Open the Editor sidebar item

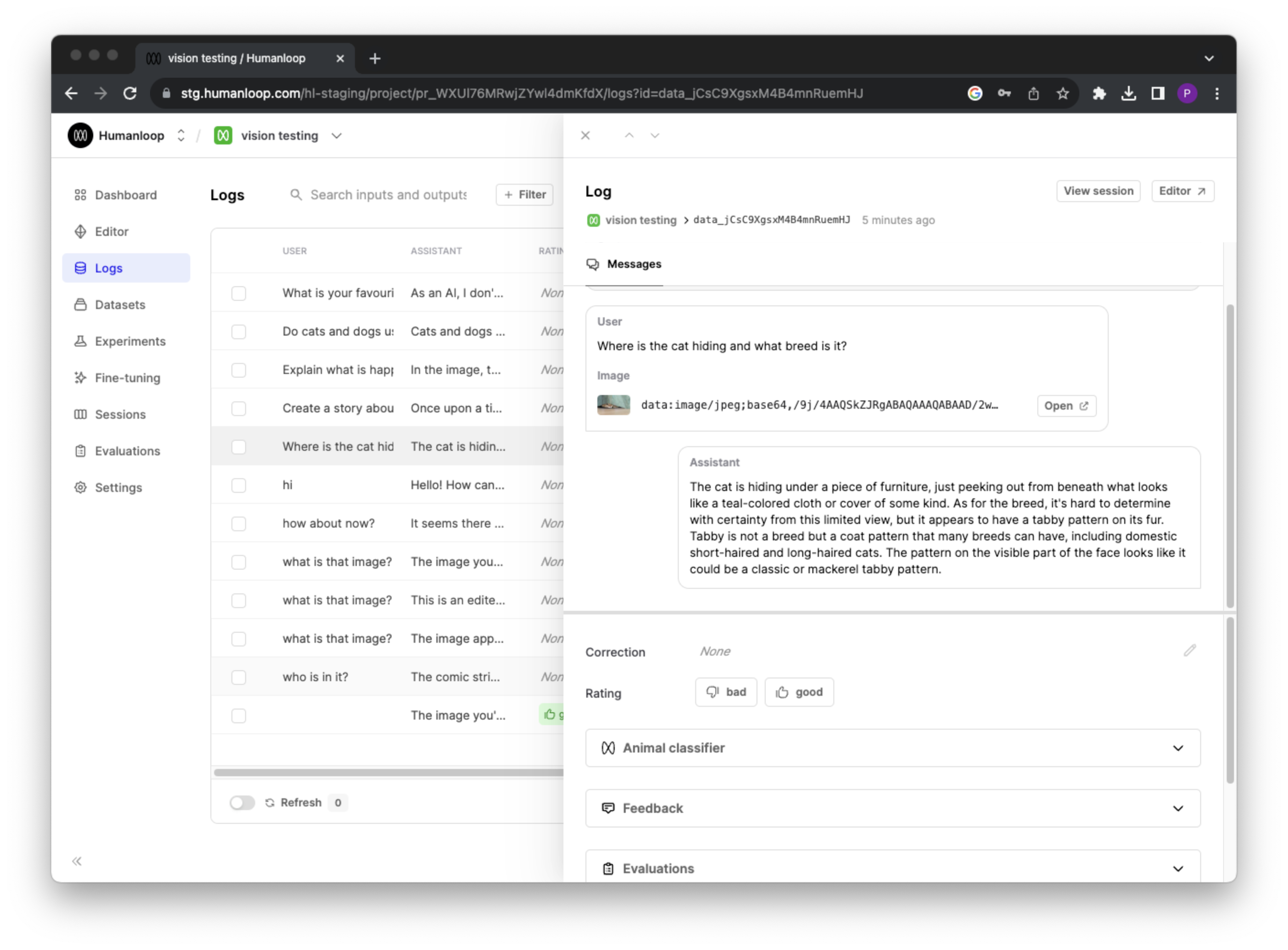[126, 232]
